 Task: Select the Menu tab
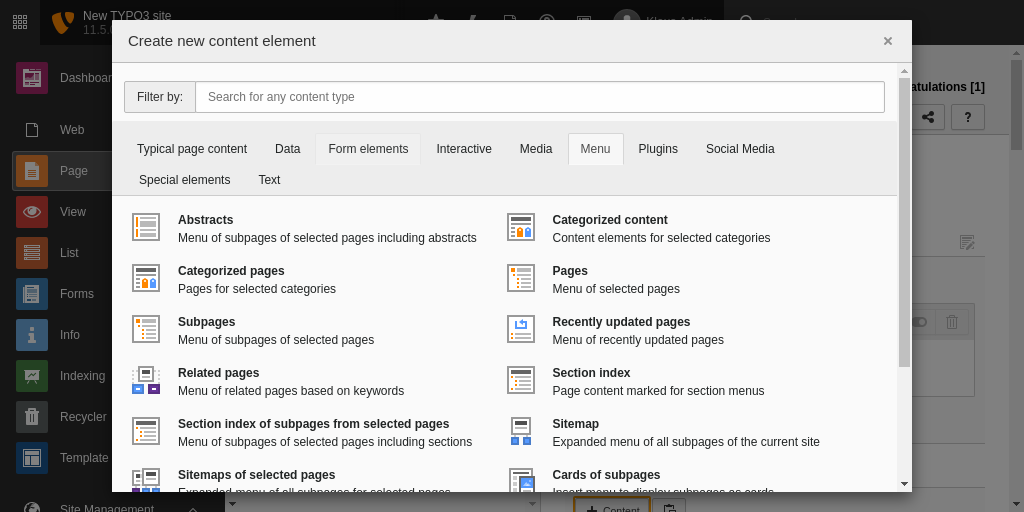596,149
